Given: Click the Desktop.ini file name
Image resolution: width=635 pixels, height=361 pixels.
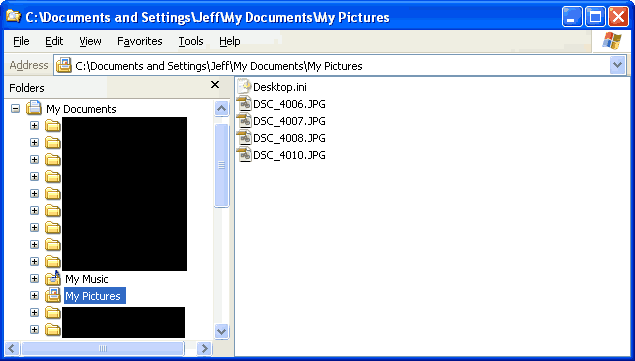Looking at the screenshot, I should coord(280,87).
